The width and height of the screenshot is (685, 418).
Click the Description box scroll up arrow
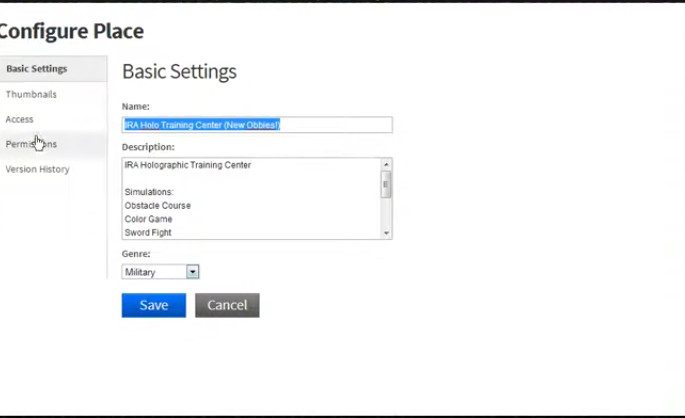click(386, 165)
